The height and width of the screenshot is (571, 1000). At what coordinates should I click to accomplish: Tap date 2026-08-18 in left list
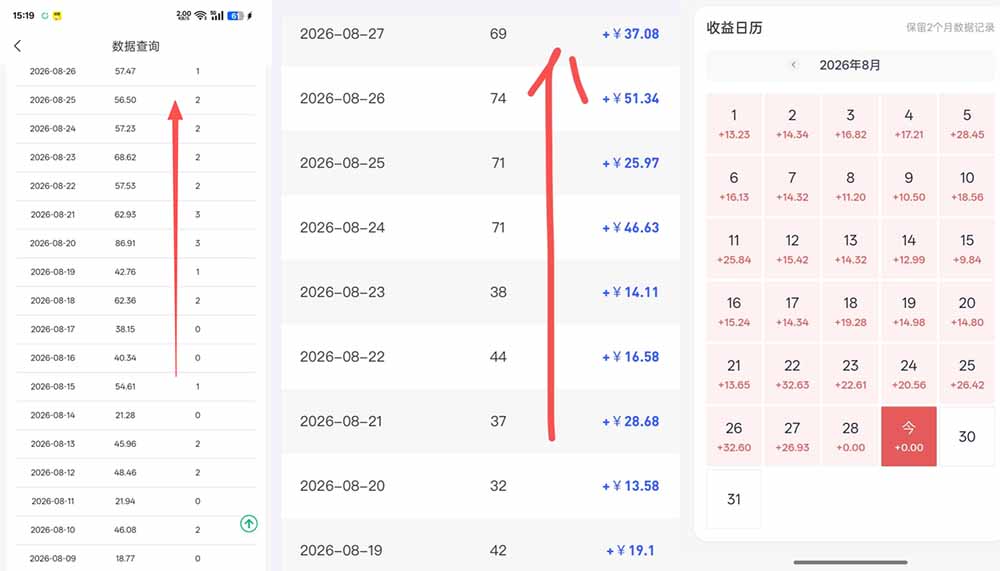pos(52,300)
